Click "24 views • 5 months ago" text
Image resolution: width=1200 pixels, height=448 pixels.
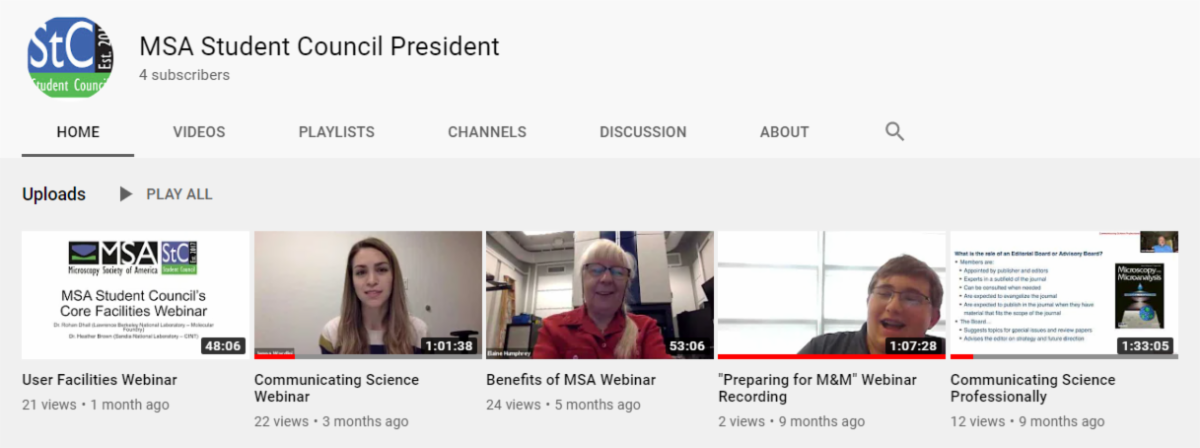coord(564,405)
